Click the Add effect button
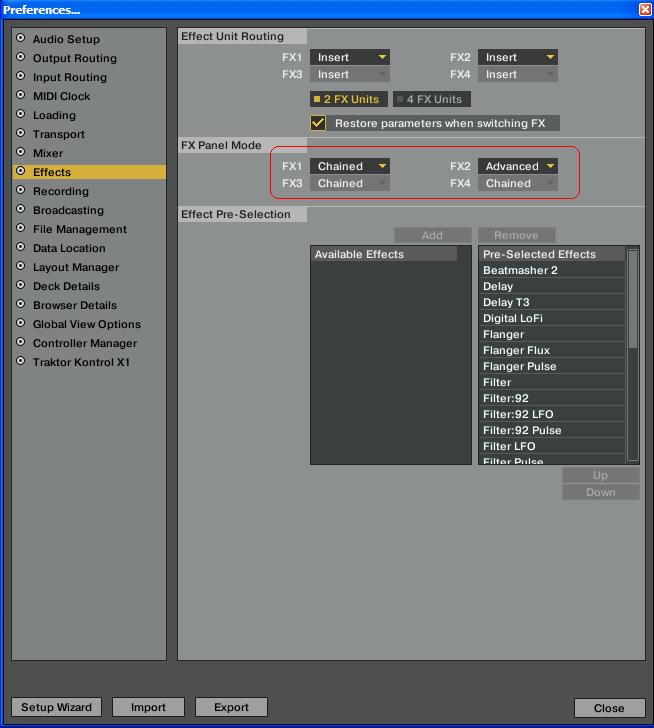 point(433,235)
